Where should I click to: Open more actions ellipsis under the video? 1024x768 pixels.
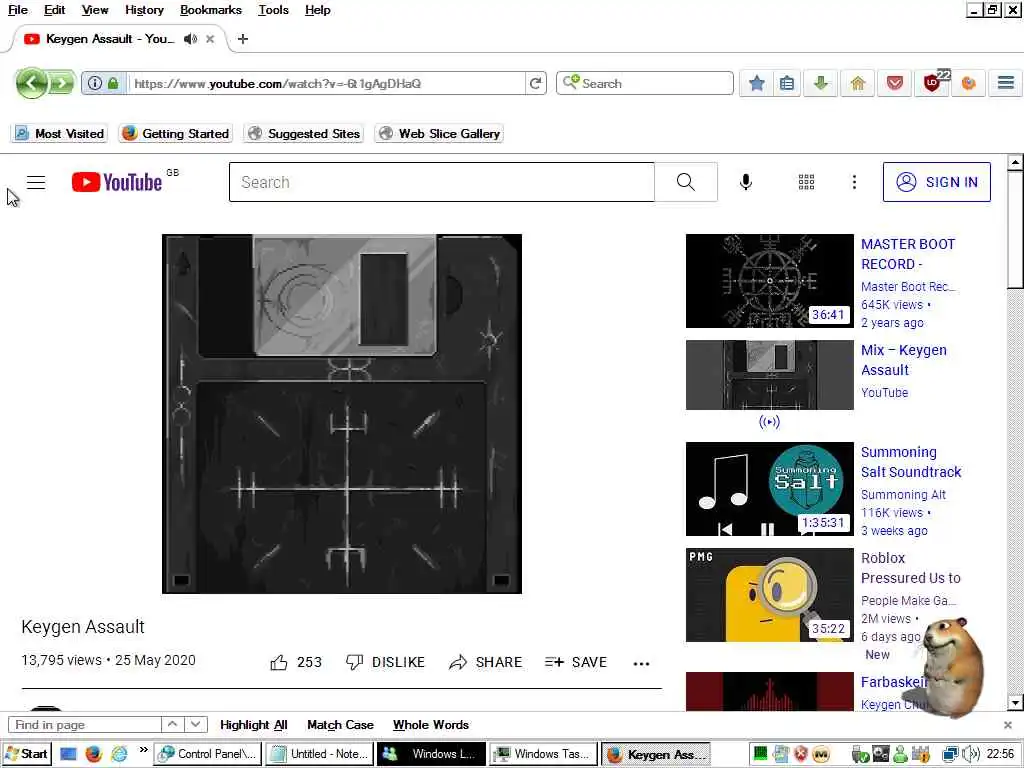pyautogui.click(x=641, y=664)
